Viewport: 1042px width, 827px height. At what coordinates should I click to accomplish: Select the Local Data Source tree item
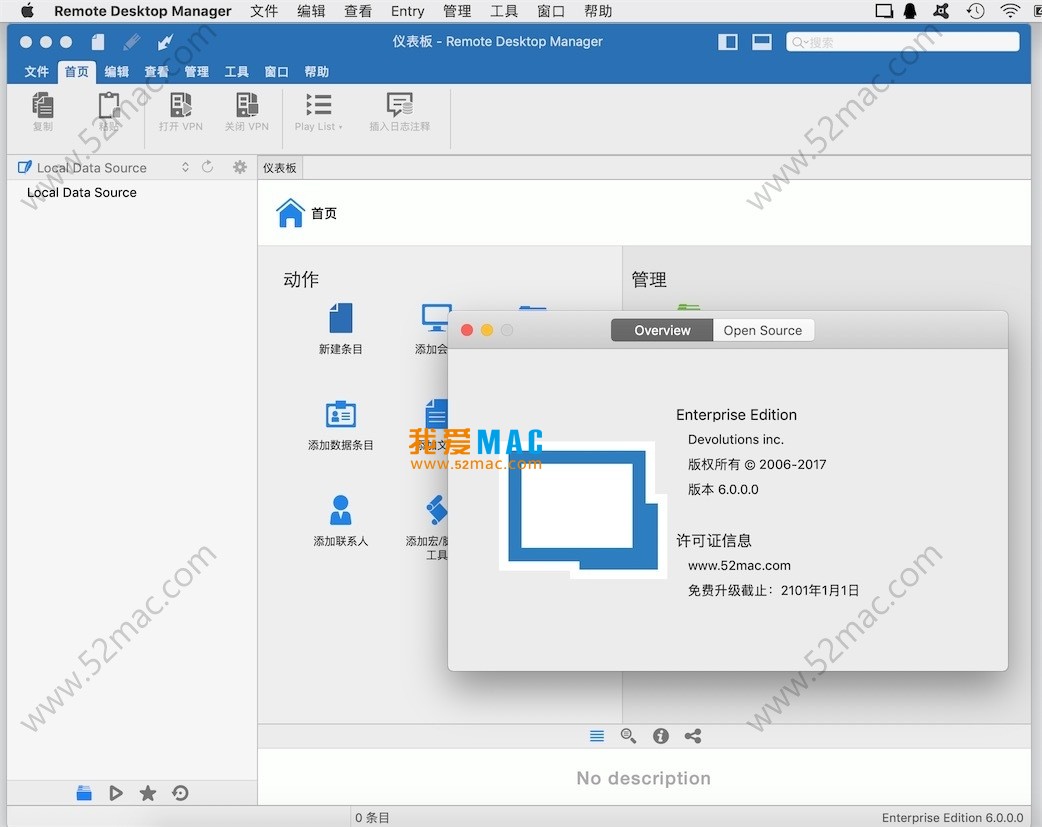click(x=82, y=192)
